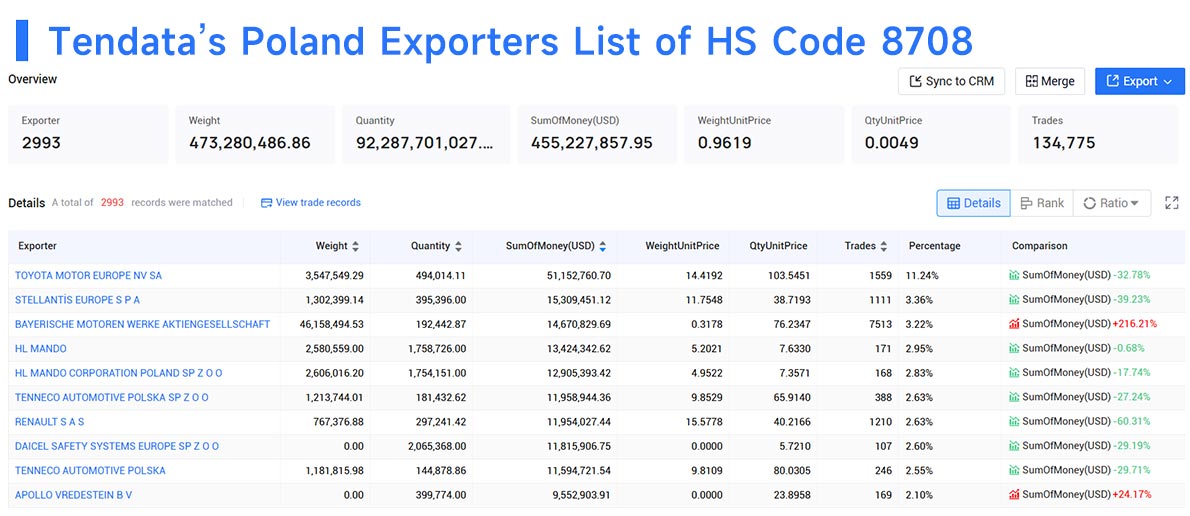
Task: Open HL MANDO CORPORATION POLAND SP Z O O
Action: coord(118,373)
